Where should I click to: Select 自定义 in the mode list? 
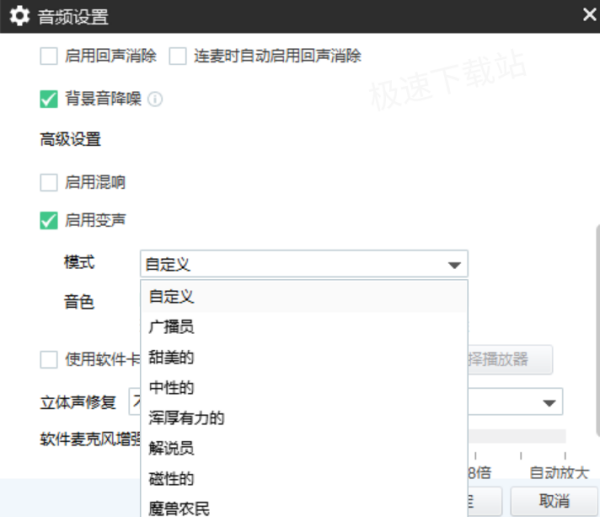point(304,297)
